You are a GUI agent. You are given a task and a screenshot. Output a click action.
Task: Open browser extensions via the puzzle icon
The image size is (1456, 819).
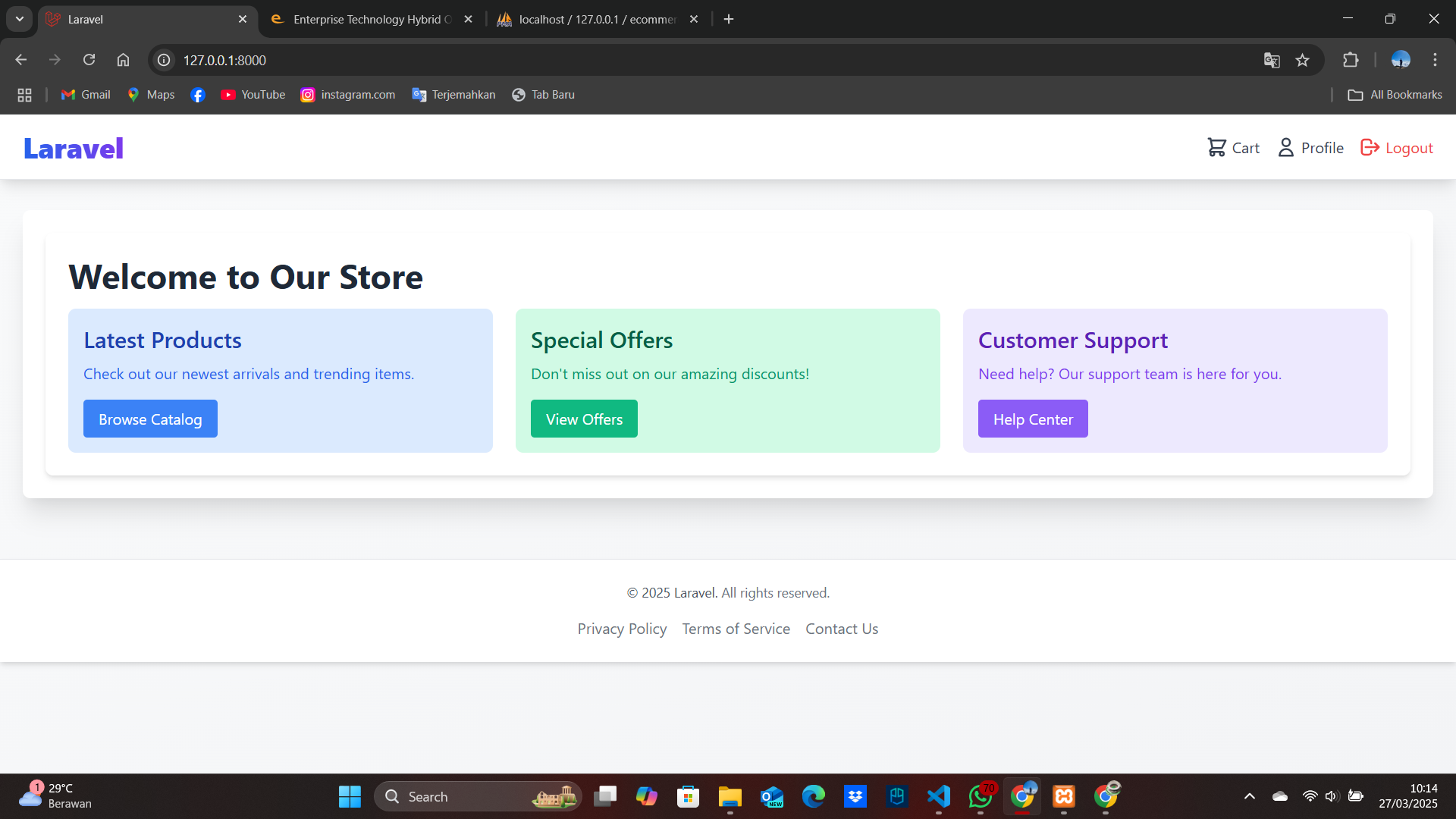(x=1351, y=60)
